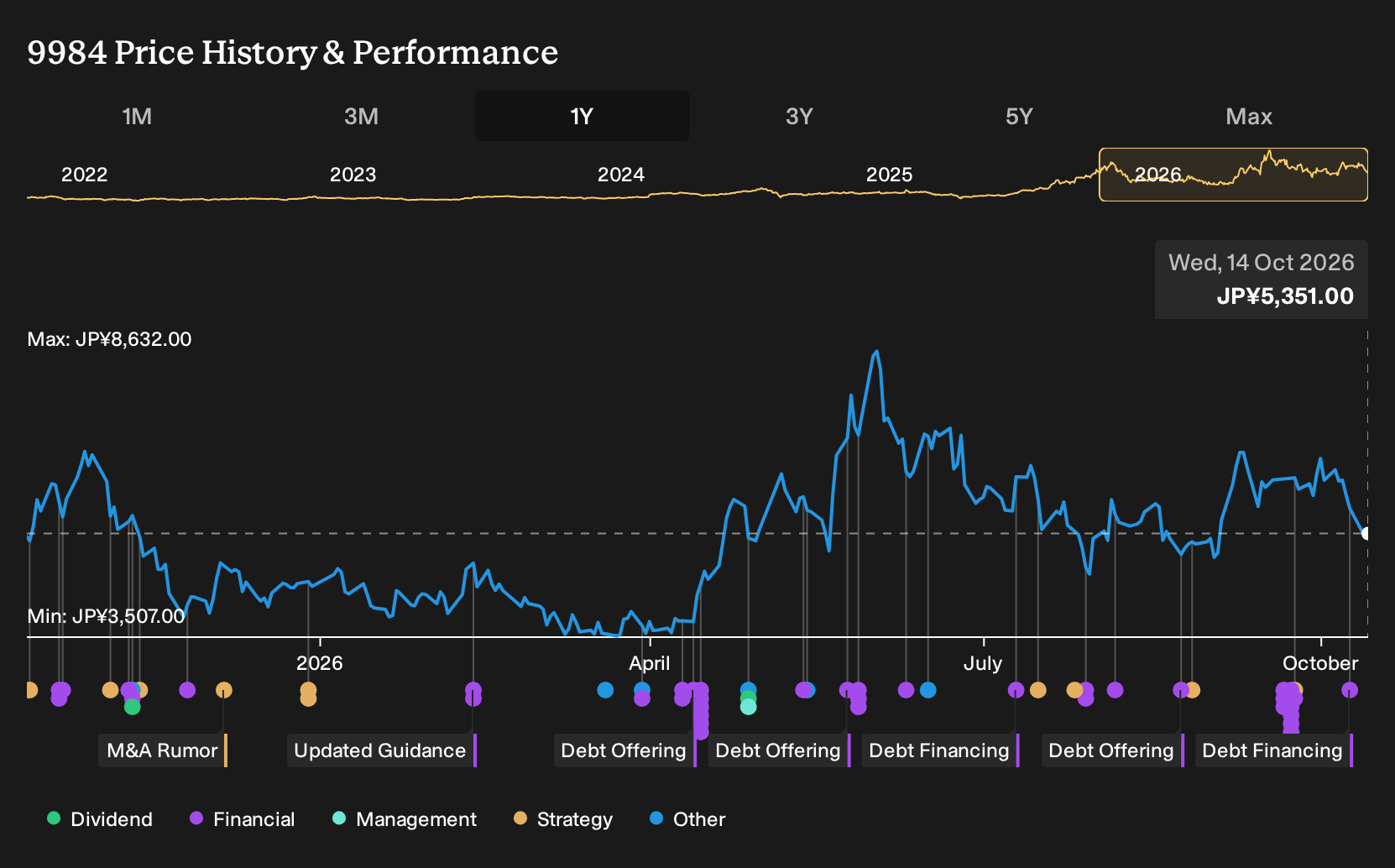This screenshot has height=868, width=1395.
Task: Select the purple marker right of the October label
Action: [1349, 690]
